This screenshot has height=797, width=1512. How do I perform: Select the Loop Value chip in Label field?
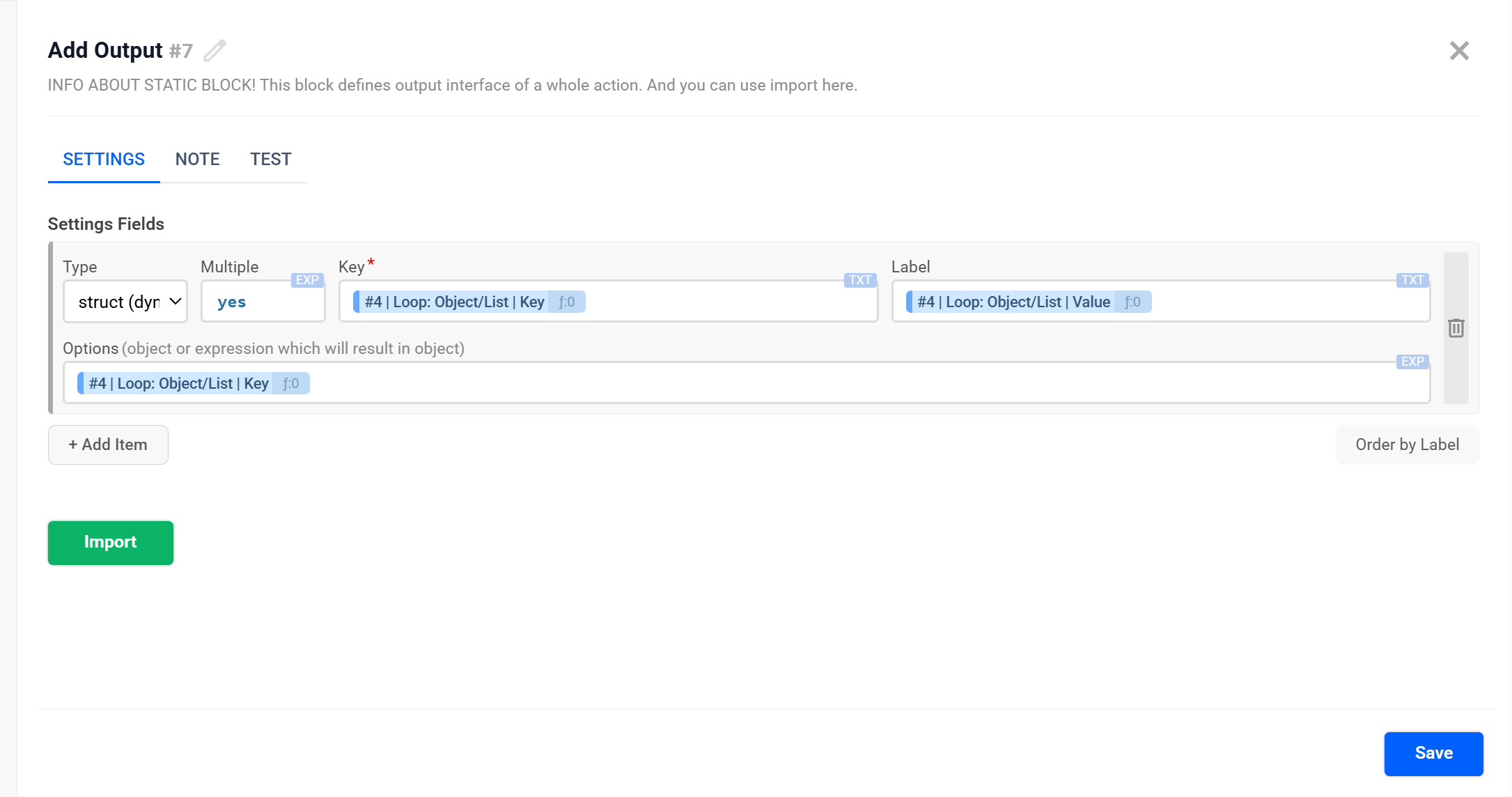1013,302
